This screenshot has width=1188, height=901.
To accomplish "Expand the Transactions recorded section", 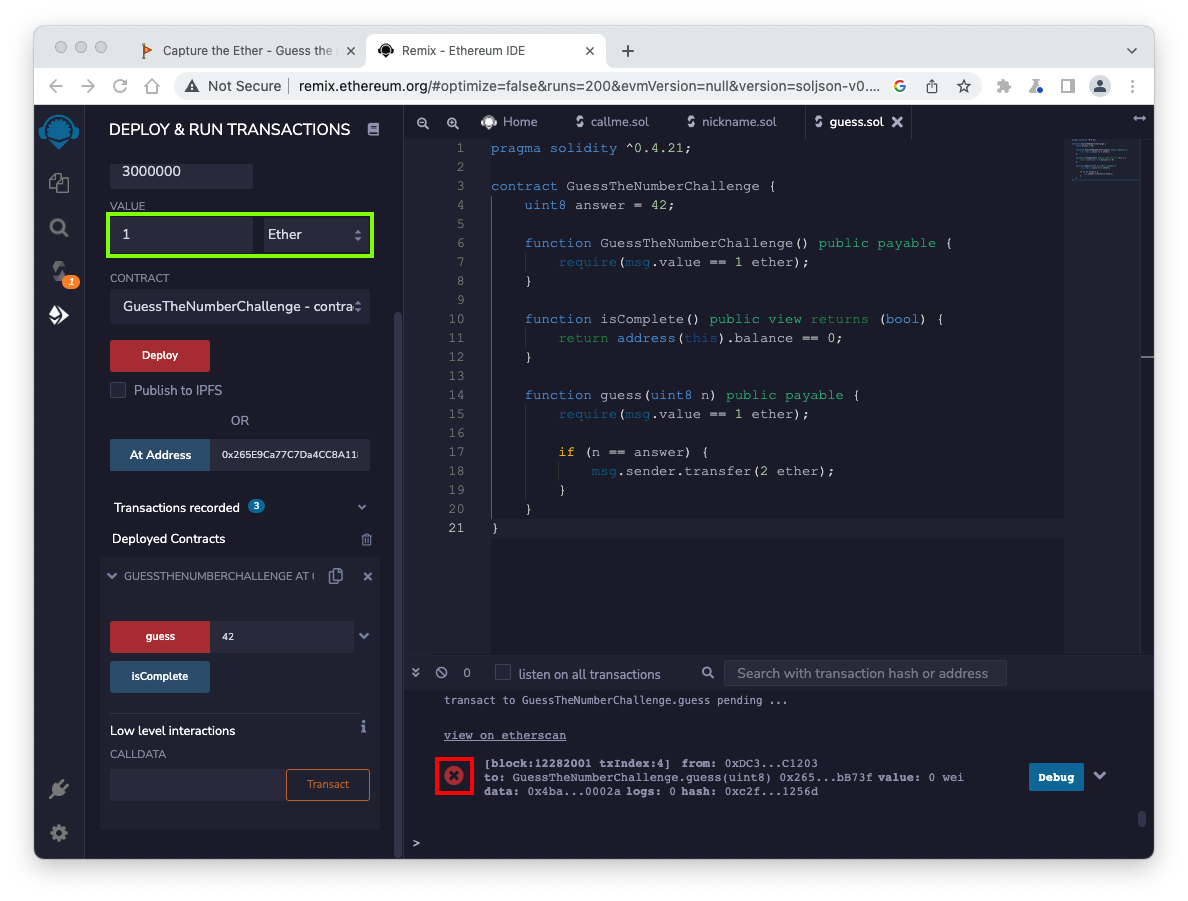I will (x=362, y=507).
